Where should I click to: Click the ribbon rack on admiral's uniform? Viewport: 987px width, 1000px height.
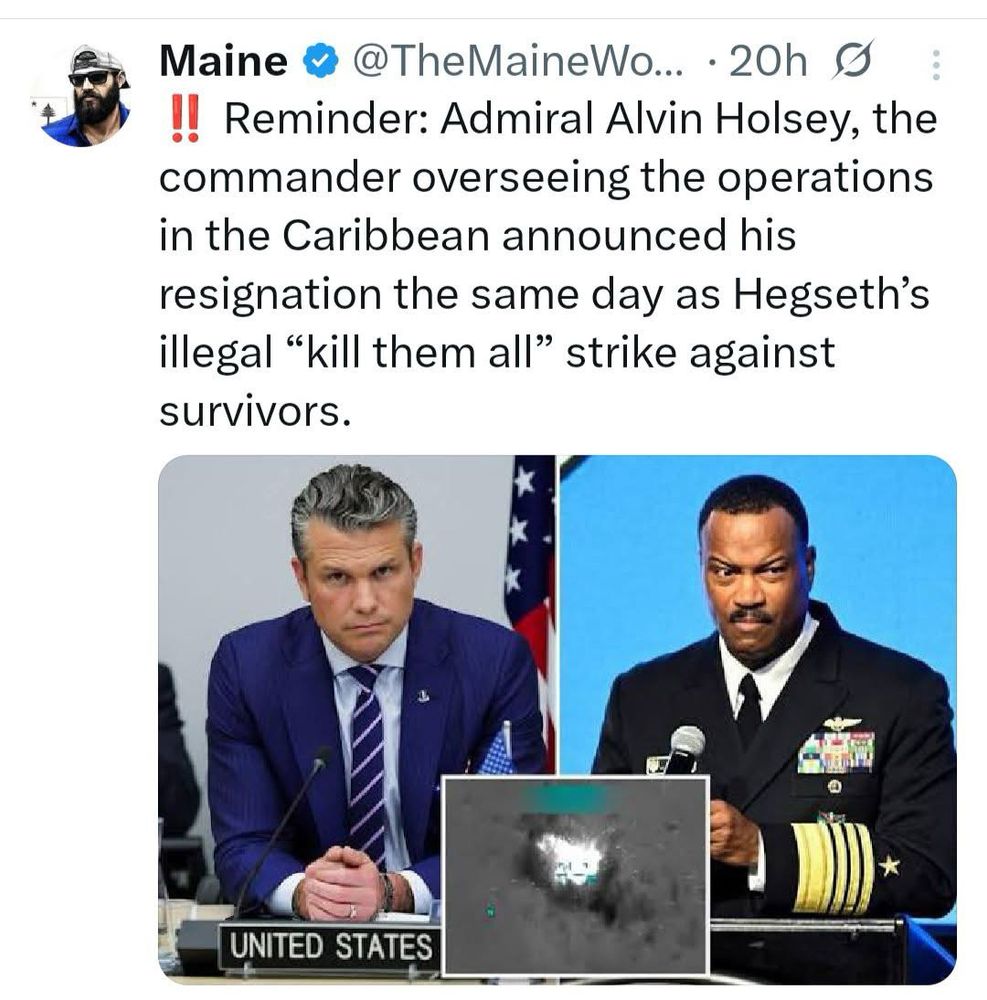836,752
